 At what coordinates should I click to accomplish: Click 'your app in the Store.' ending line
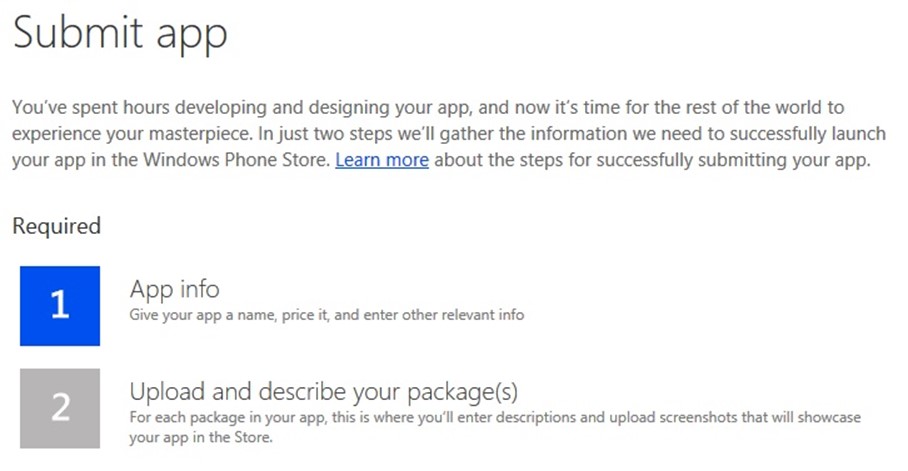(x=201, y=437)
